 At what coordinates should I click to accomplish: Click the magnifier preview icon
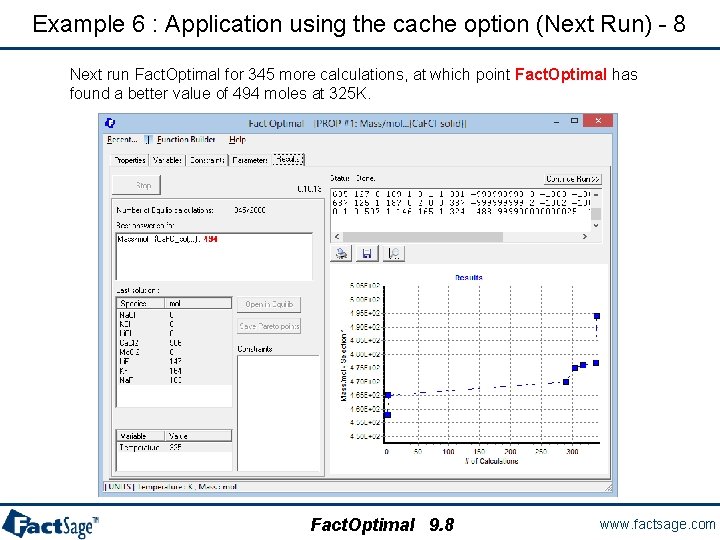point(394,253)
